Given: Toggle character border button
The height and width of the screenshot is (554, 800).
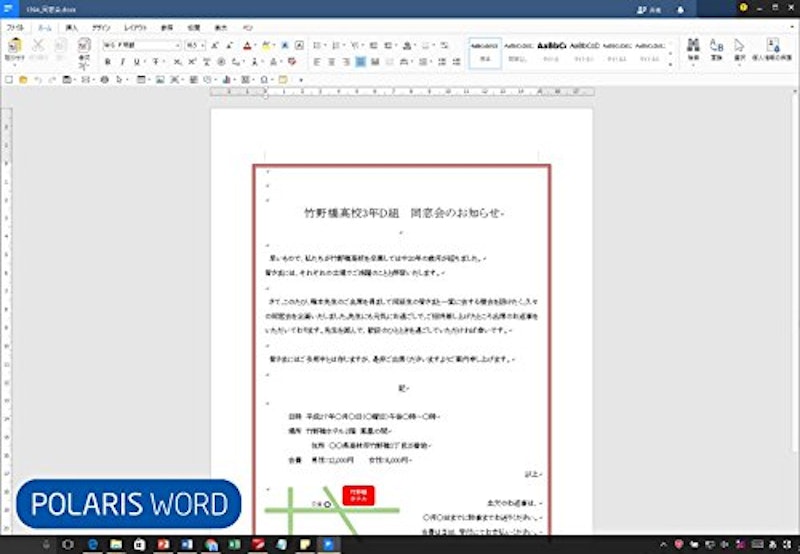Looking at the screenshot, I should click(299, 45).
